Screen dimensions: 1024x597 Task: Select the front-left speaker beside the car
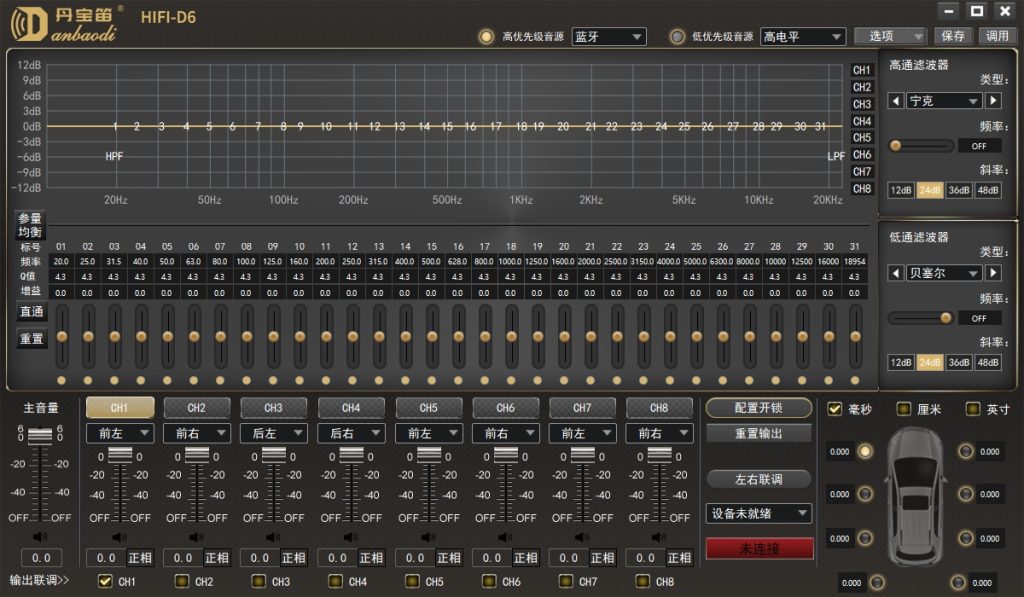[x=865, y=451]
